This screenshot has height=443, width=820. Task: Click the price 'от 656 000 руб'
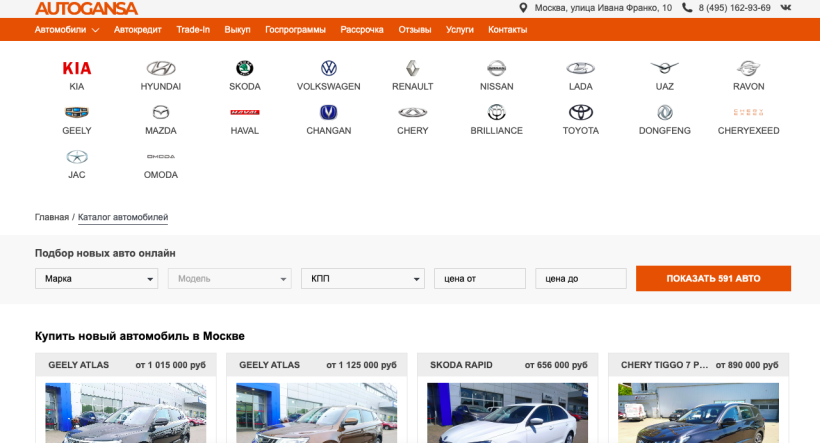pos(556,365)
